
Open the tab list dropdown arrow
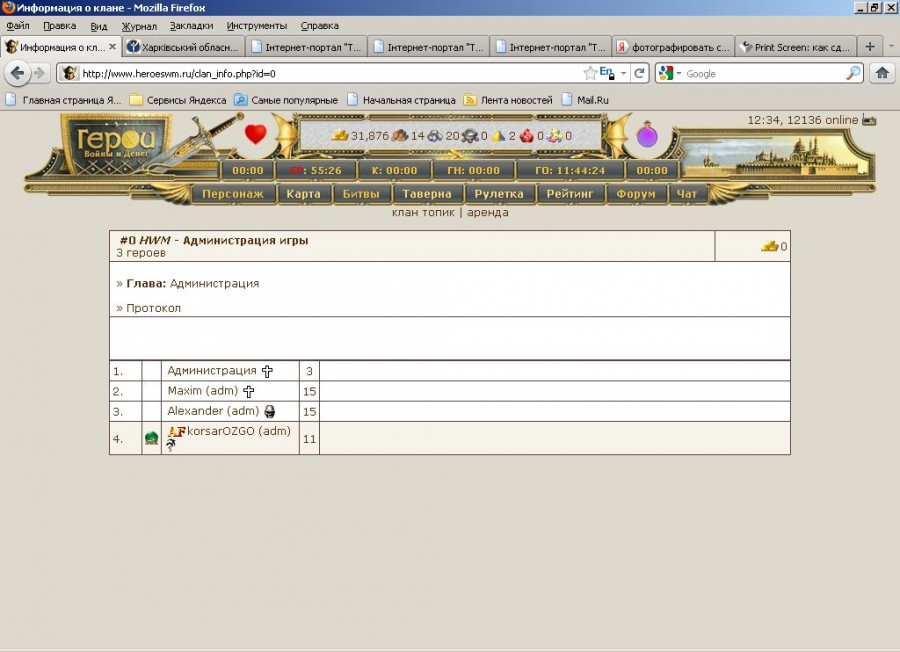pyautogui.click(x=892, y=46)
